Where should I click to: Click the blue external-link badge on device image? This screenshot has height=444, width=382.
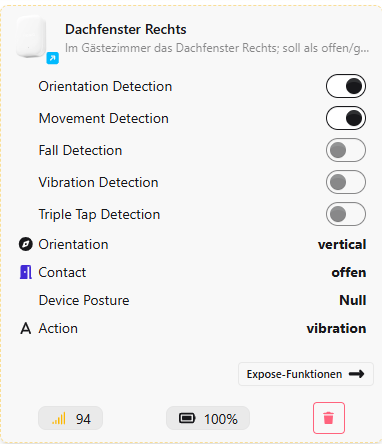pos(53,58)
